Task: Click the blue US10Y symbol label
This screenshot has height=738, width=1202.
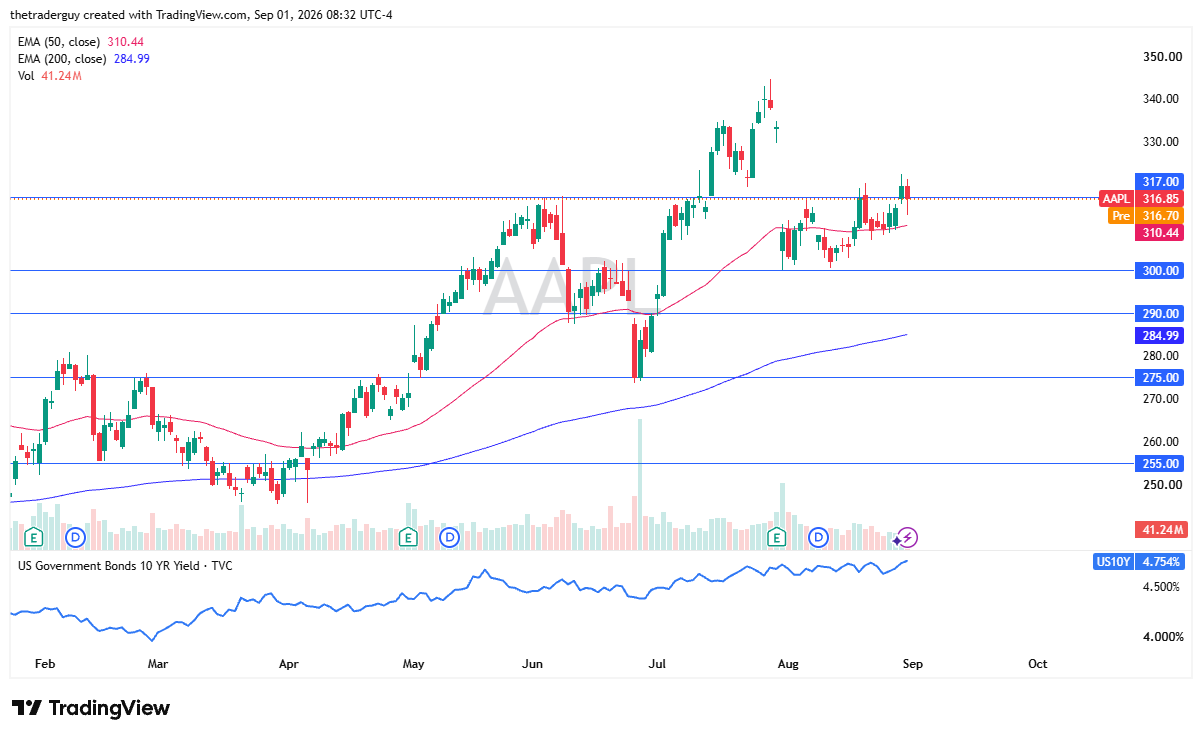Action: [1113, 562]
